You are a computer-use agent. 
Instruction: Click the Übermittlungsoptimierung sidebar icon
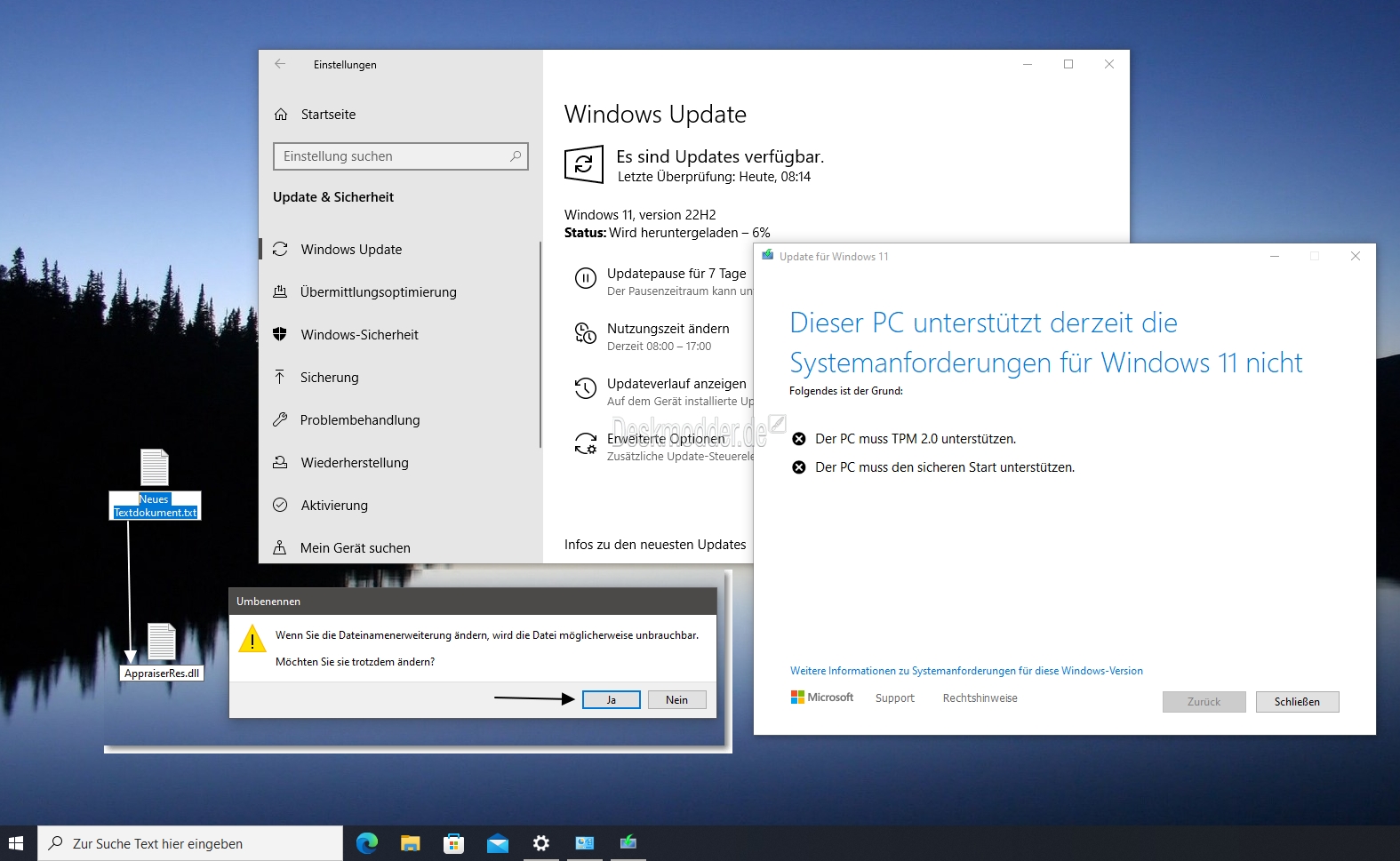tap(280, 291)
